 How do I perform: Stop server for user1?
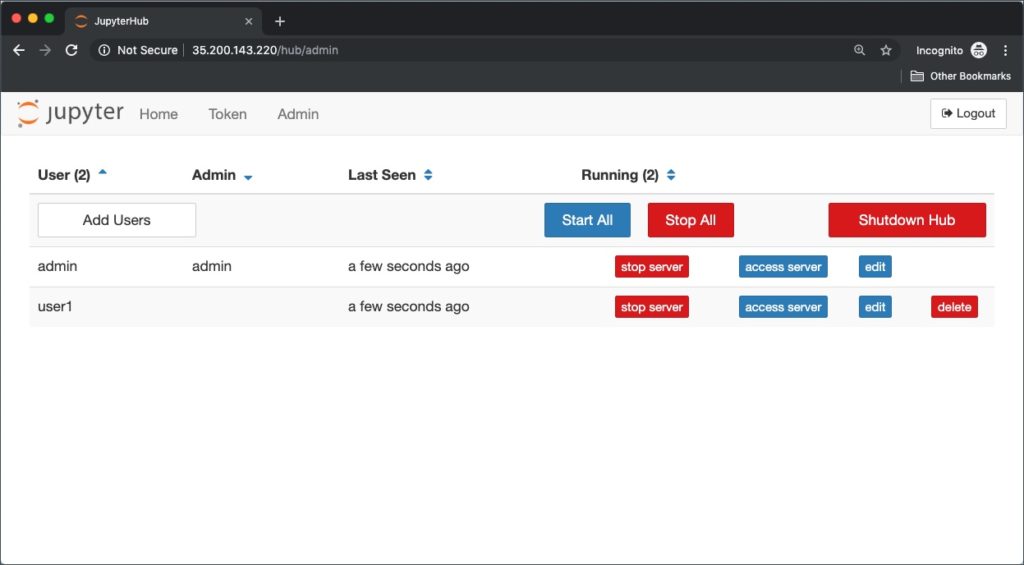click(651, 307)
